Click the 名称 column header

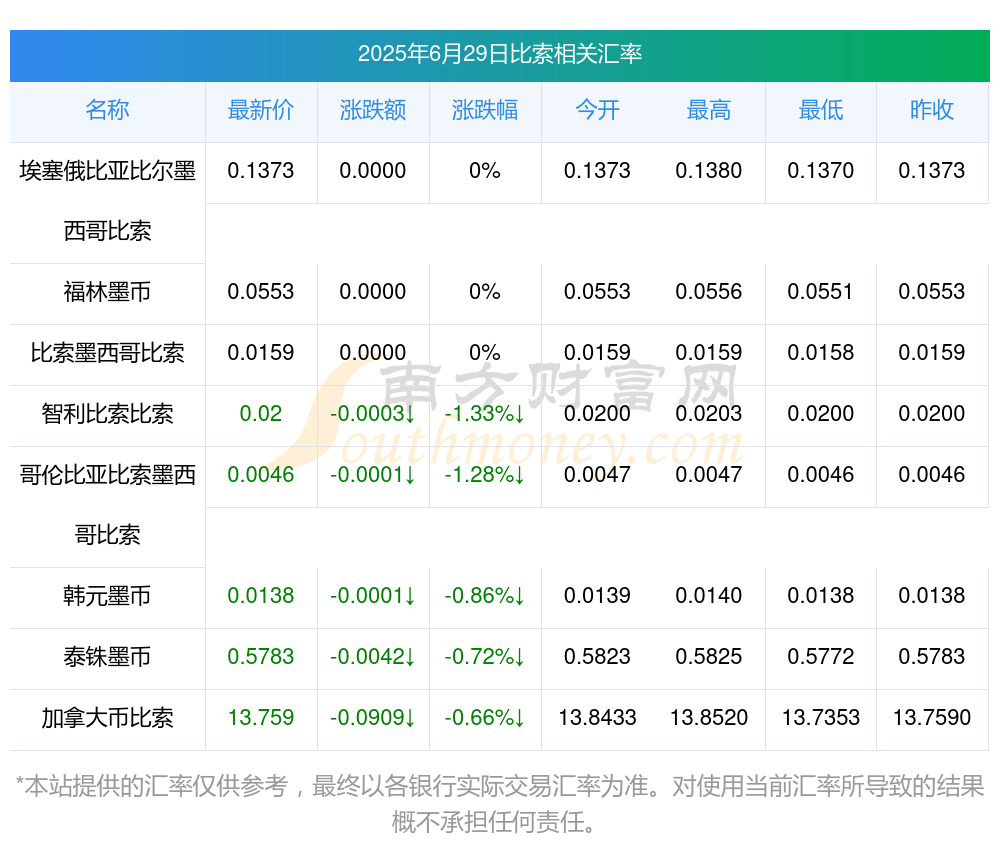pyautogui.click(x=107, y=110)
